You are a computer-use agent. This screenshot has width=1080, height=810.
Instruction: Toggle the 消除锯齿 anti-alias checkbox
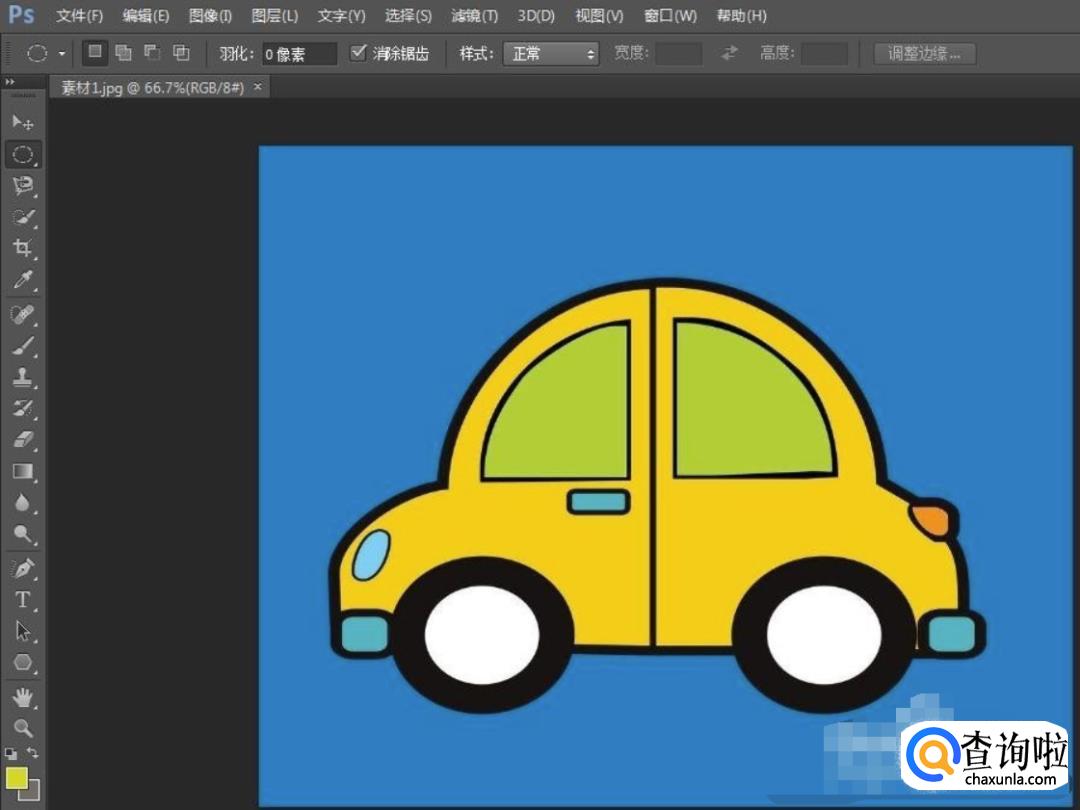(x=358, y=53)
